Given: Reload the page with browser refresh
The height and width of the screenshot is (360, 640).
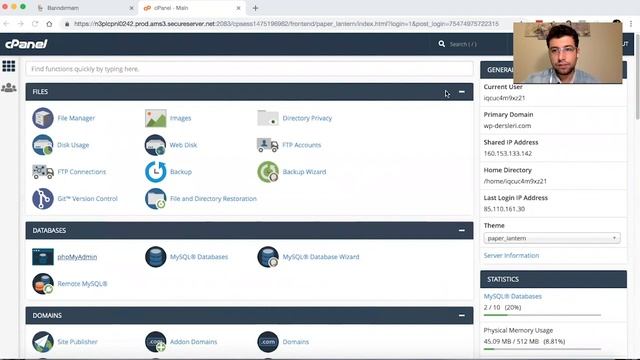Looking at the screenshot, I should tap(35, 24).
